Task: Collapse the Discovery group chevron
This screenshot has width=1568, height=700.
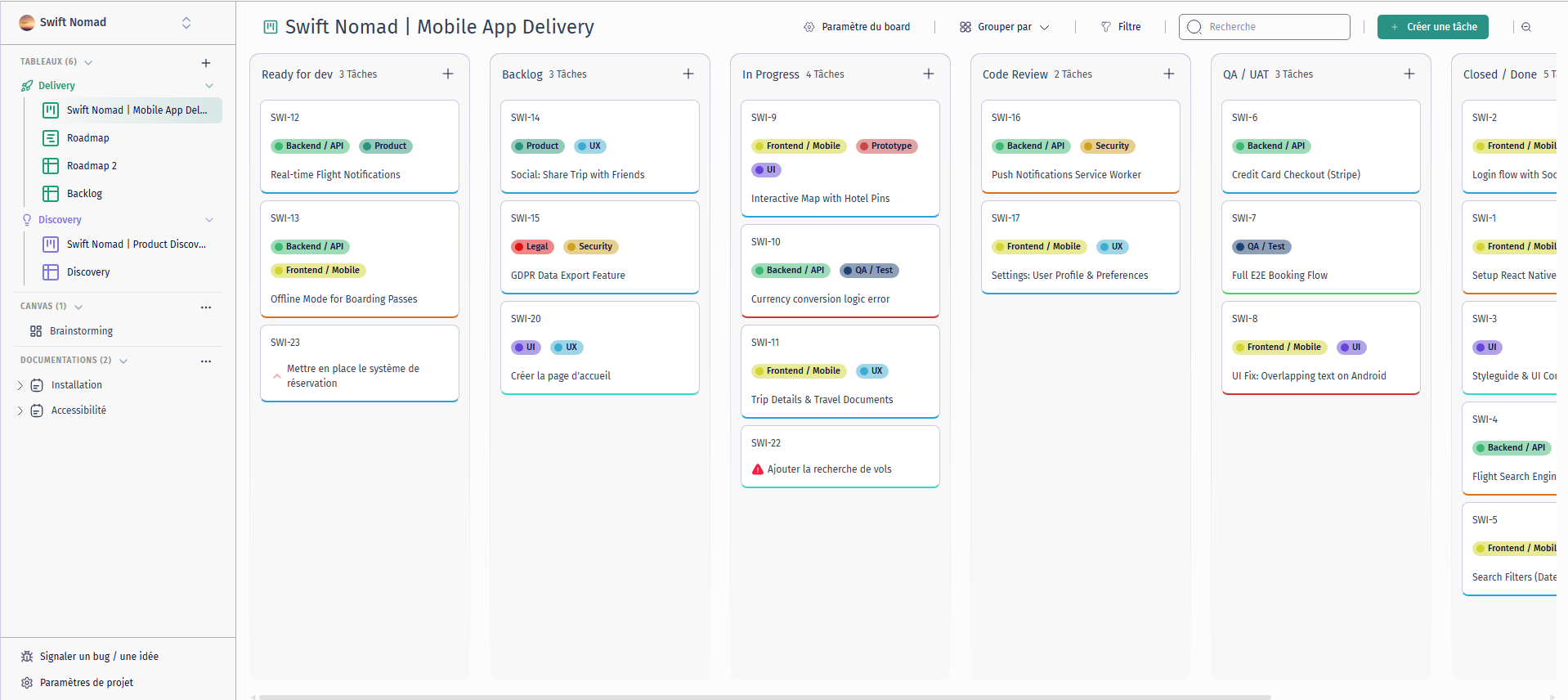Action: (x=209, y=220)
